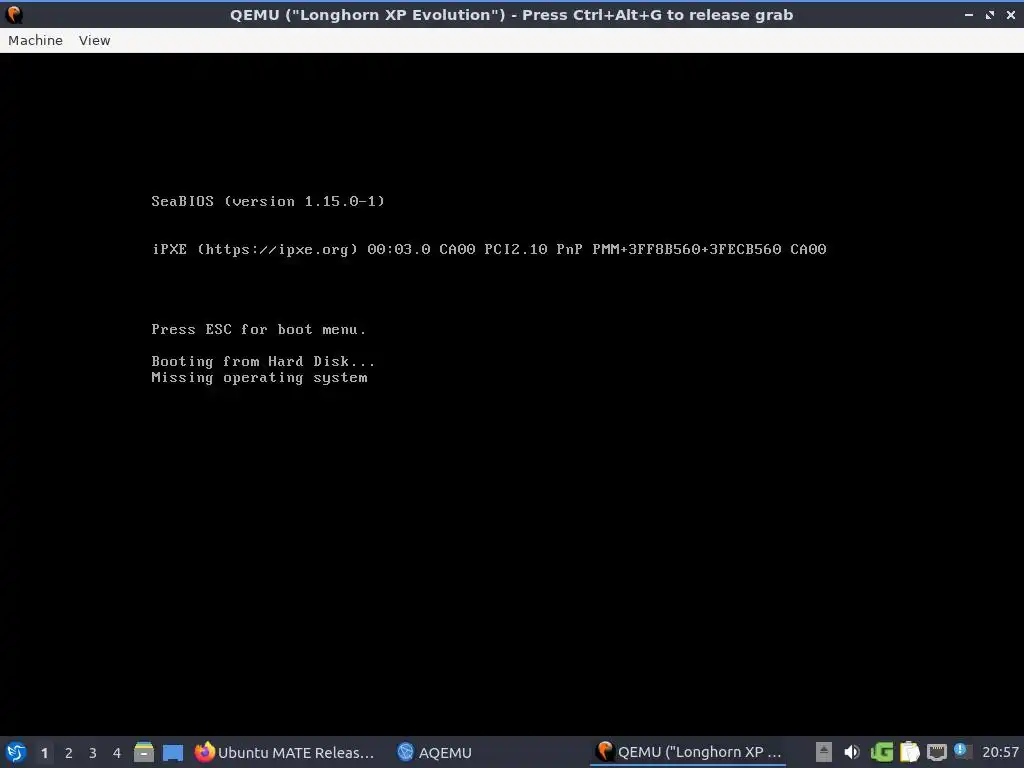This screenshot has height=768, width=1024.
Task: Click the wired network tray icon
Action: (936, 752)
